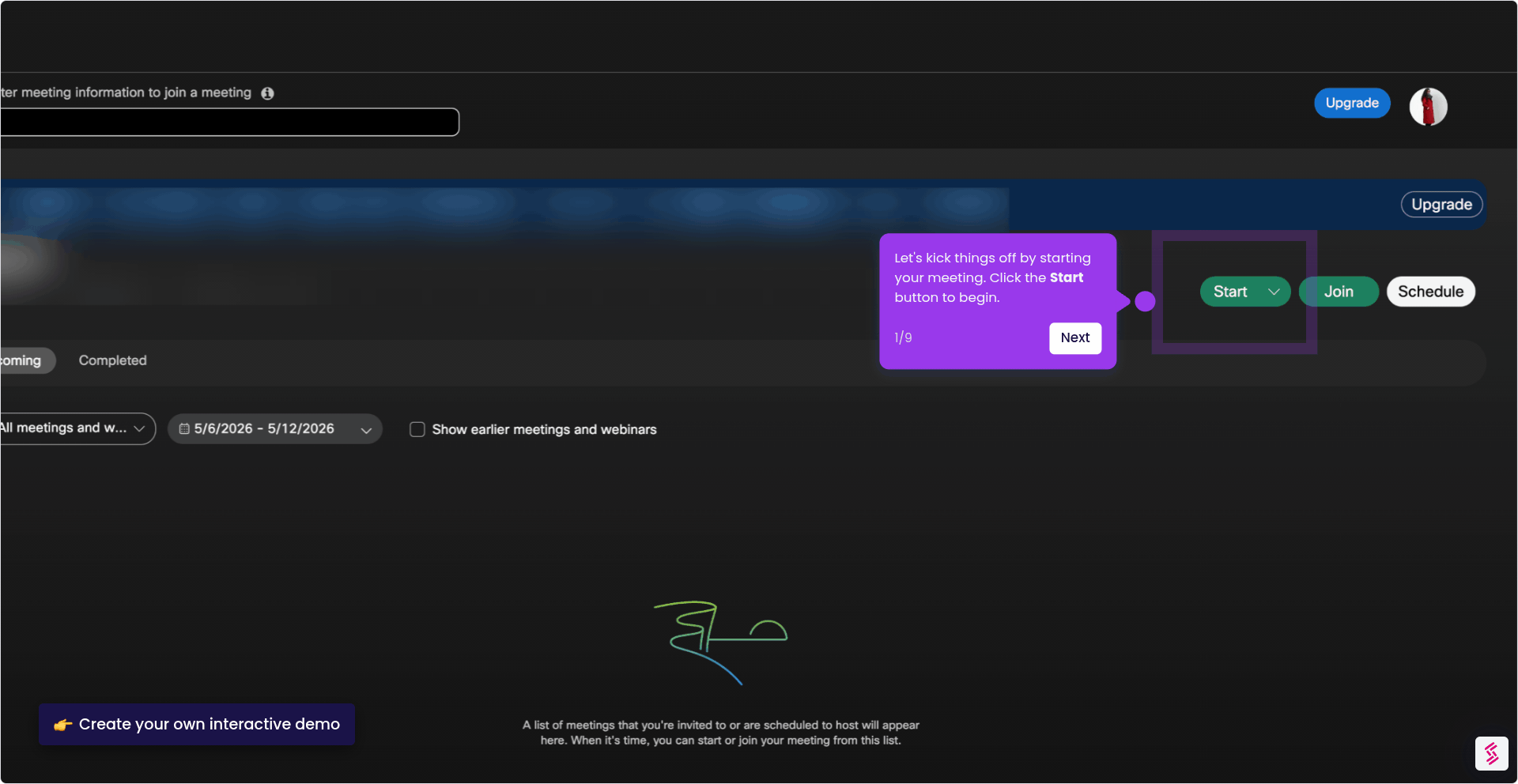Viewport: 1518px width, 784px height.
Task: Click the '1/9' step counter text
Action: 903,337
